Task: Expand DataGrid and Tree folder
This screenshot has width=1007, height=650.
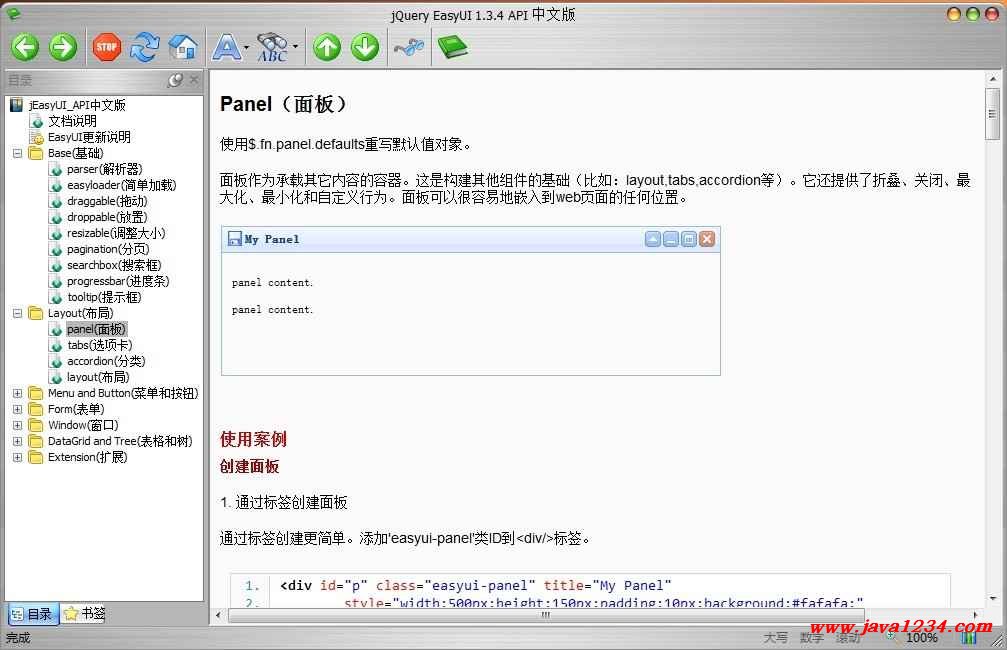Action: click(x=17, y=441)
